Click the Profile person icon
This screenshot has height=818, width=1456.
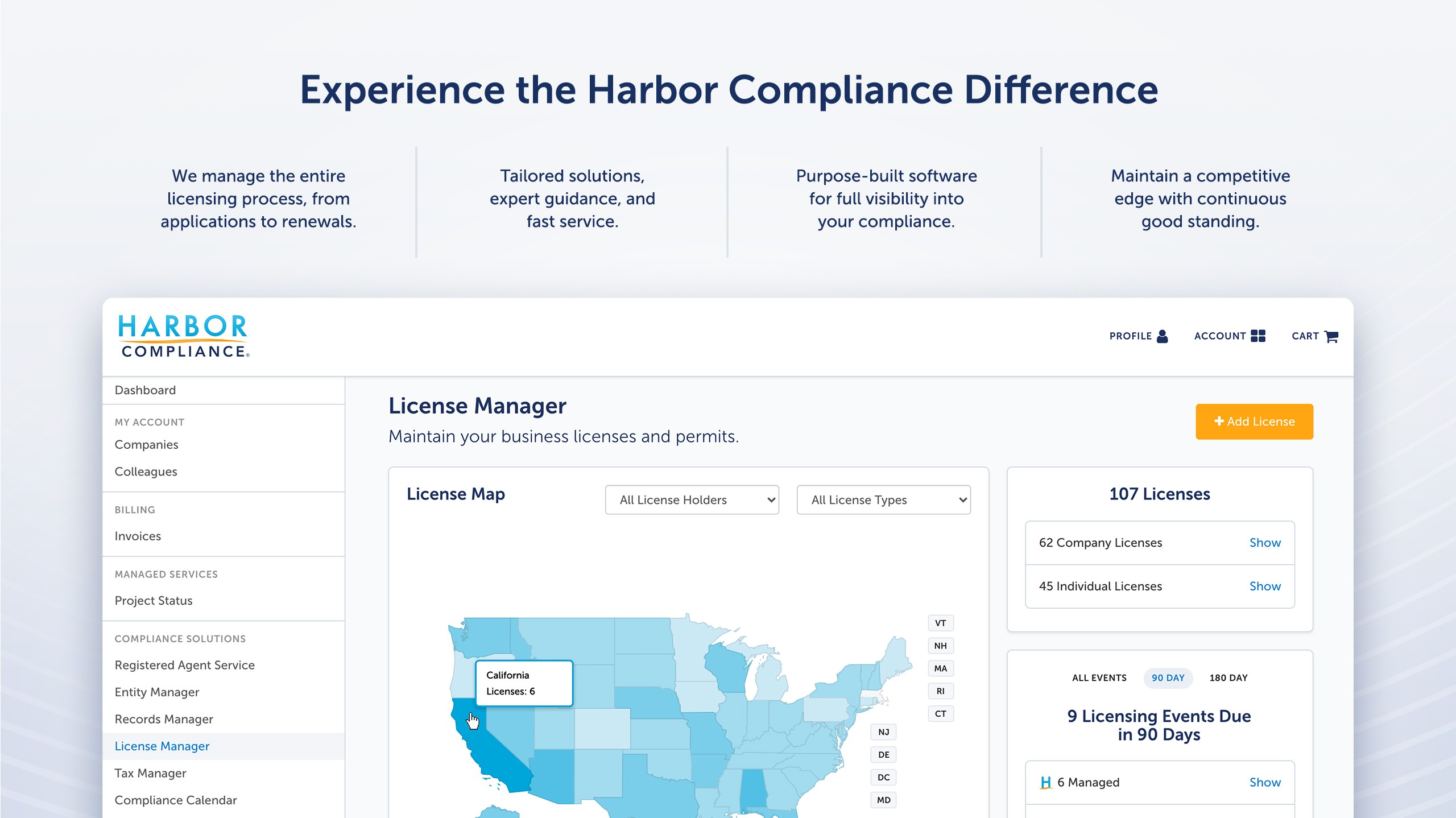(x=1162, y=336)
